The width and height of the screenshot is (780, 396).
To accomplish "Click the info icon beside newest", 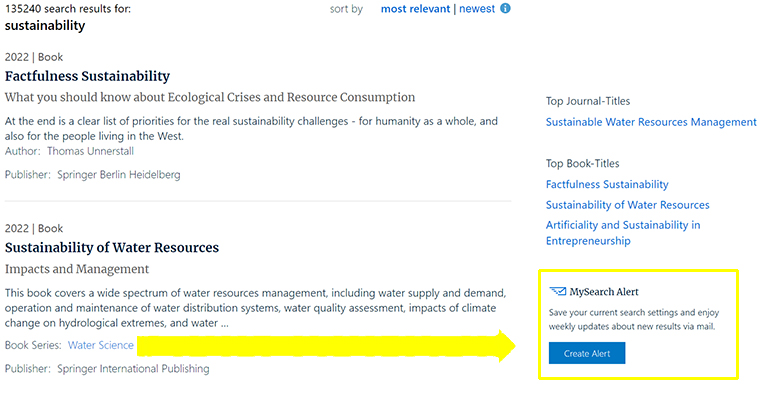I will click(505, 8).
